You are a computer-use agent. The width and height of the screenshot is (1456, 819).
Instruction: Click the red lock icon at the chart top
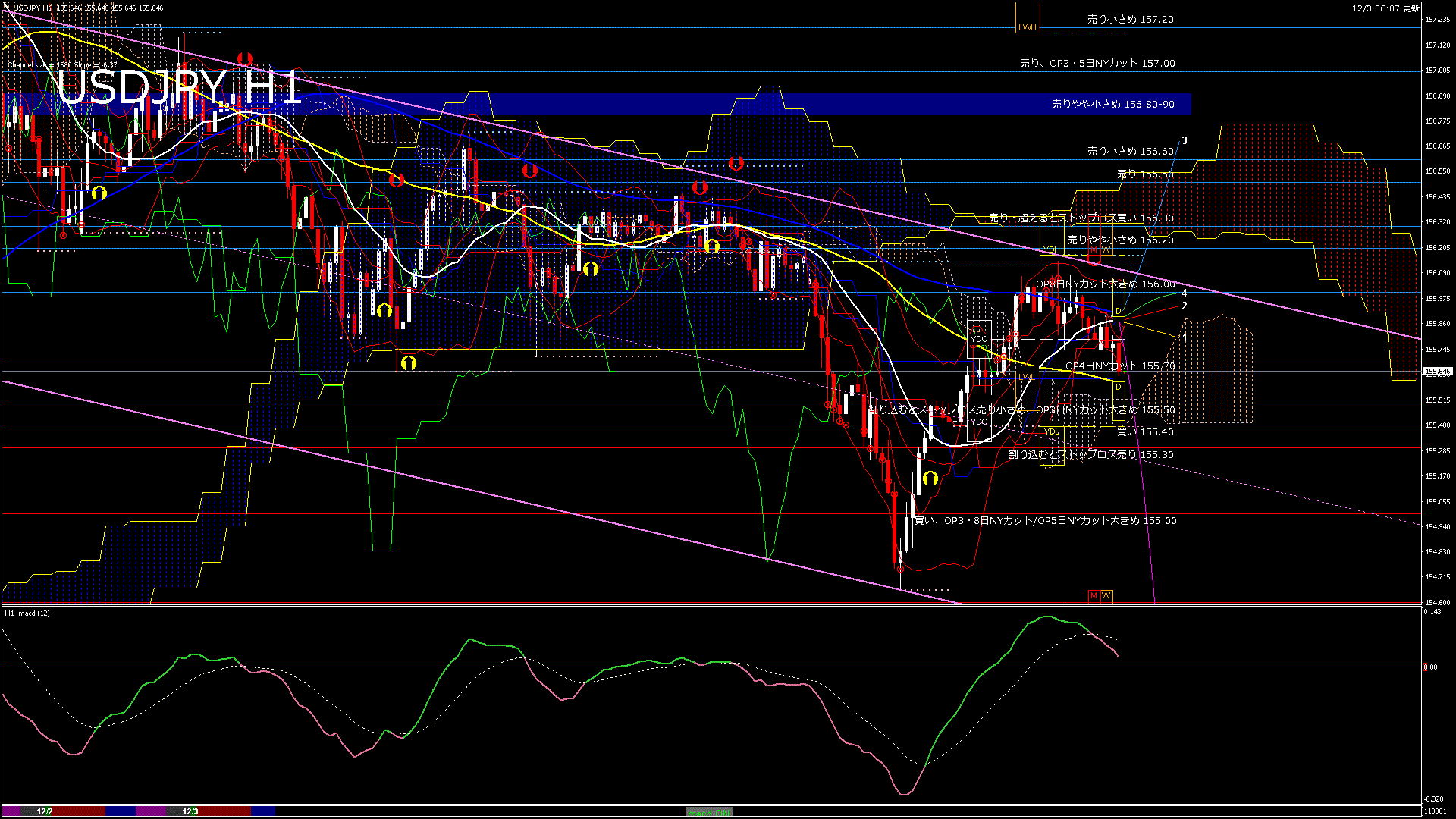point(244,57)
